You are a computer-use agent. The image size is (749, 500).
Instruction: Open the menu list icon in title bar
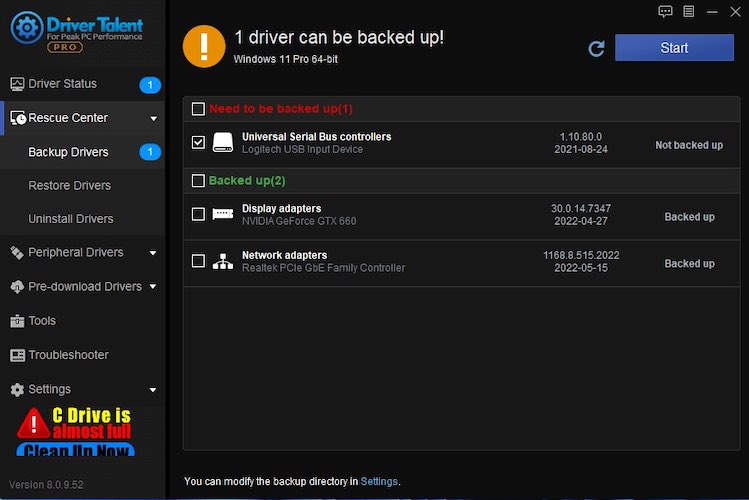[x=688, y=11]
